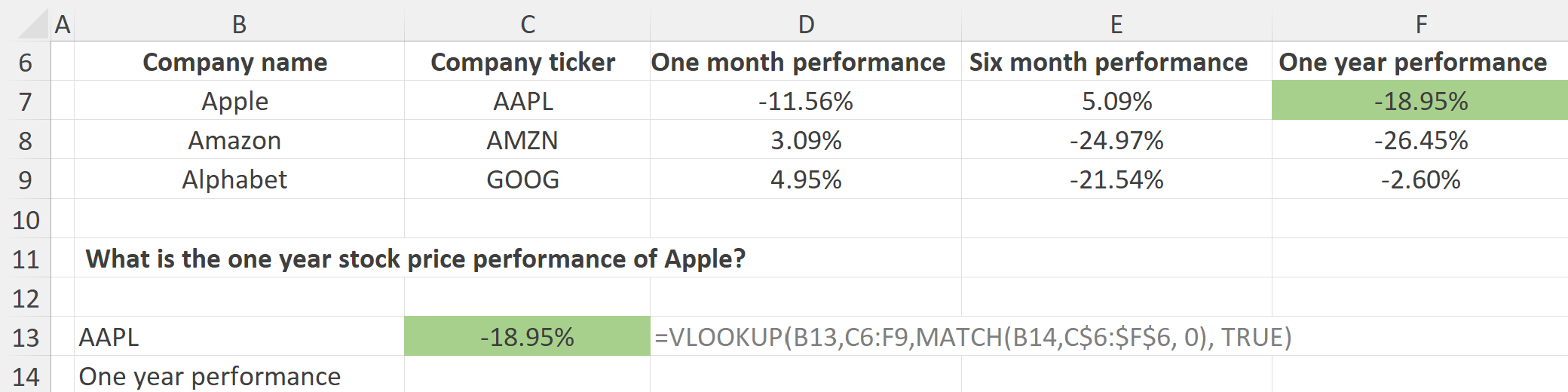This screenshot has width=1568, height=392.
Task: Select the column E header
Action: click(1116, 24)
